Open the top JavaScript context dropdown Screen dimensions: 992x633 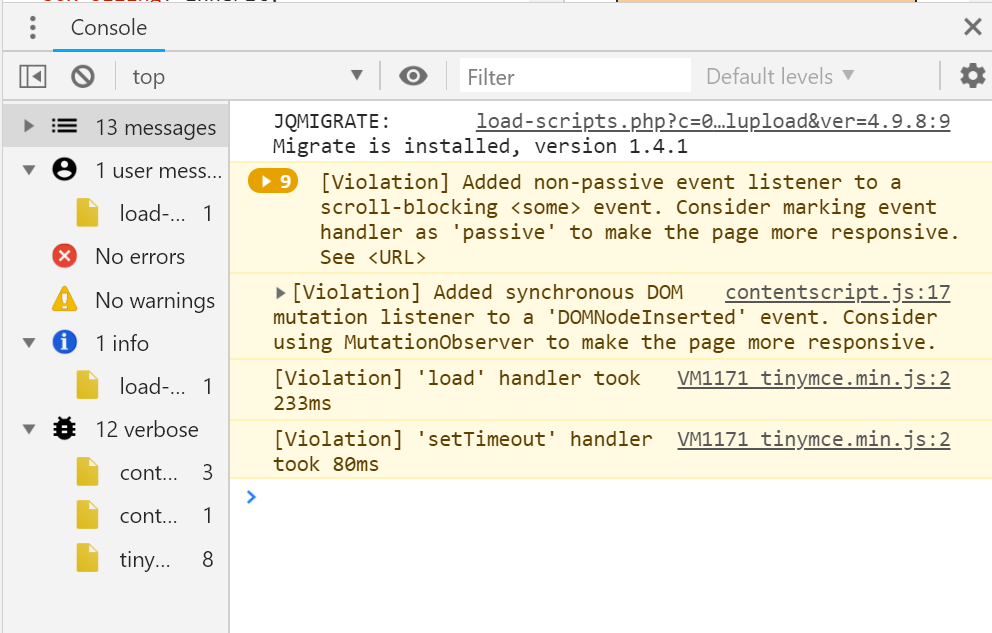pyautogui.click(x=247, y=77)
